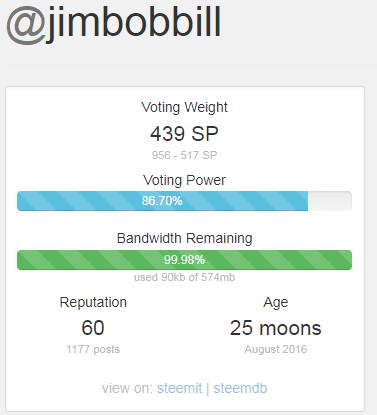Click the reputation score 60
The image size is (377, 415).
click(93, 328)
